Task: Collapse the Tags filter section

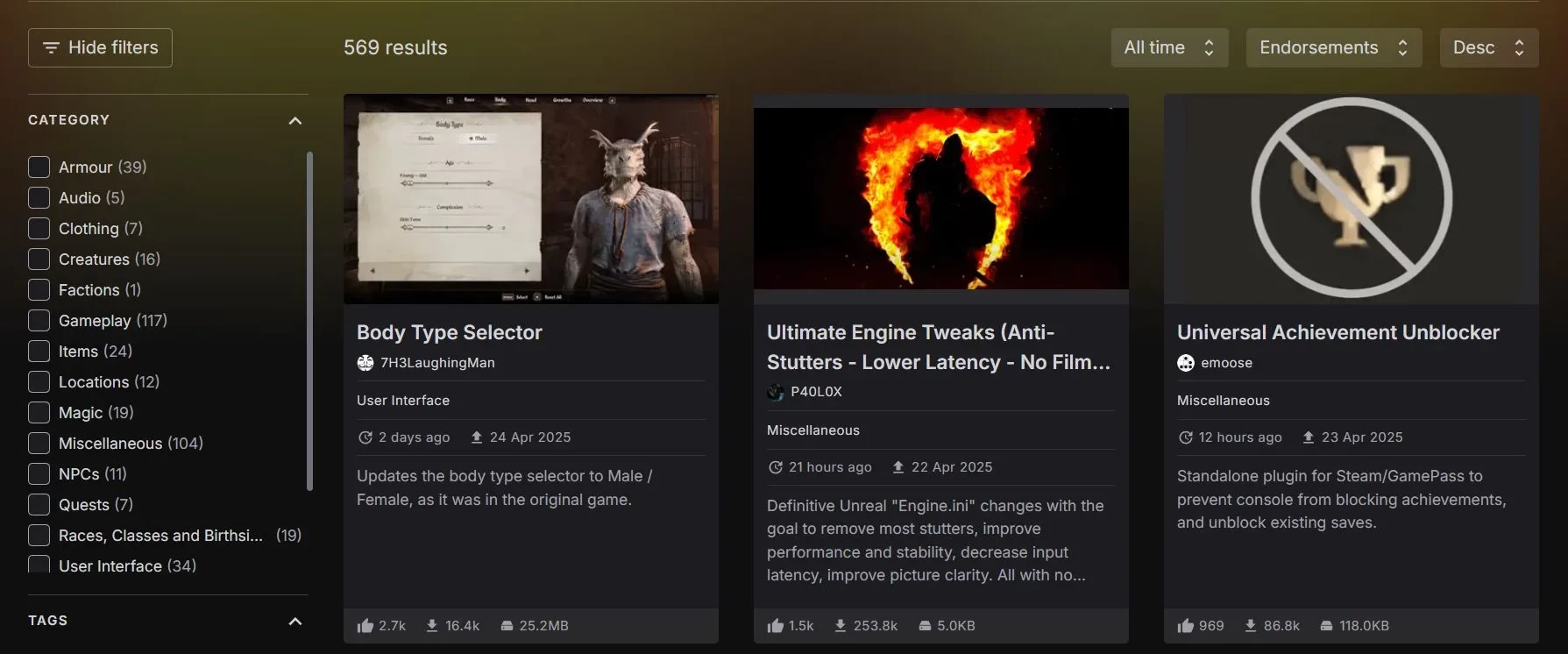Action: pyautogui.click(x=295, y=622)
